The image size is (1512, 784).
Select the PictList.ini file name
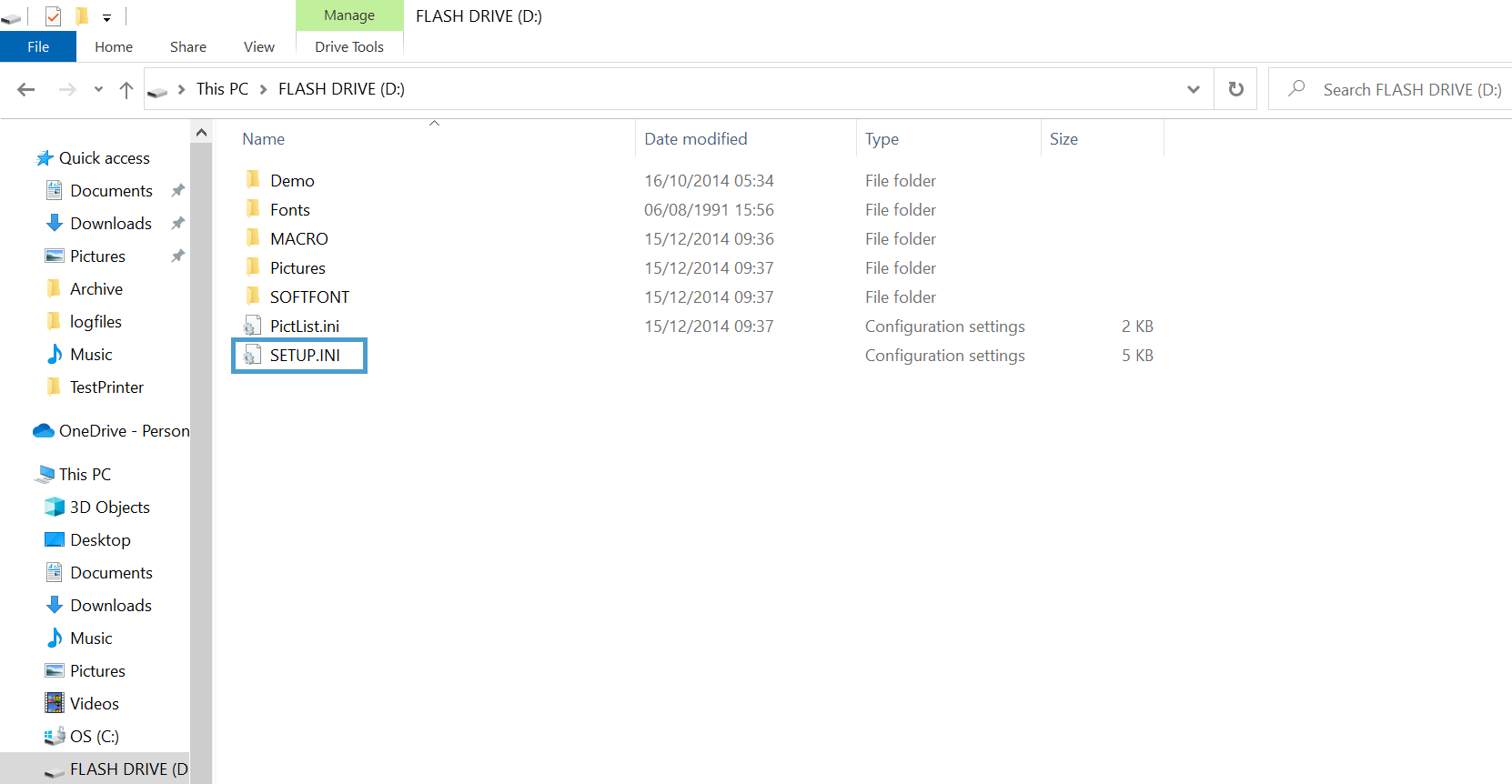[305, 327]
